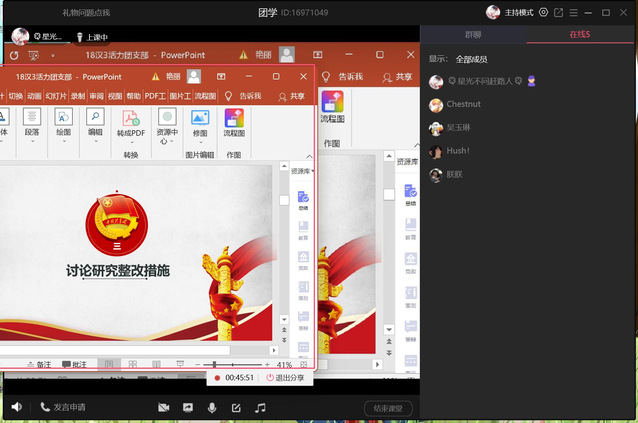The height and width of the screenshot is (423, 638).
Task: Expand the 段落 group dropdown arrow
Action: coord(33,142)
